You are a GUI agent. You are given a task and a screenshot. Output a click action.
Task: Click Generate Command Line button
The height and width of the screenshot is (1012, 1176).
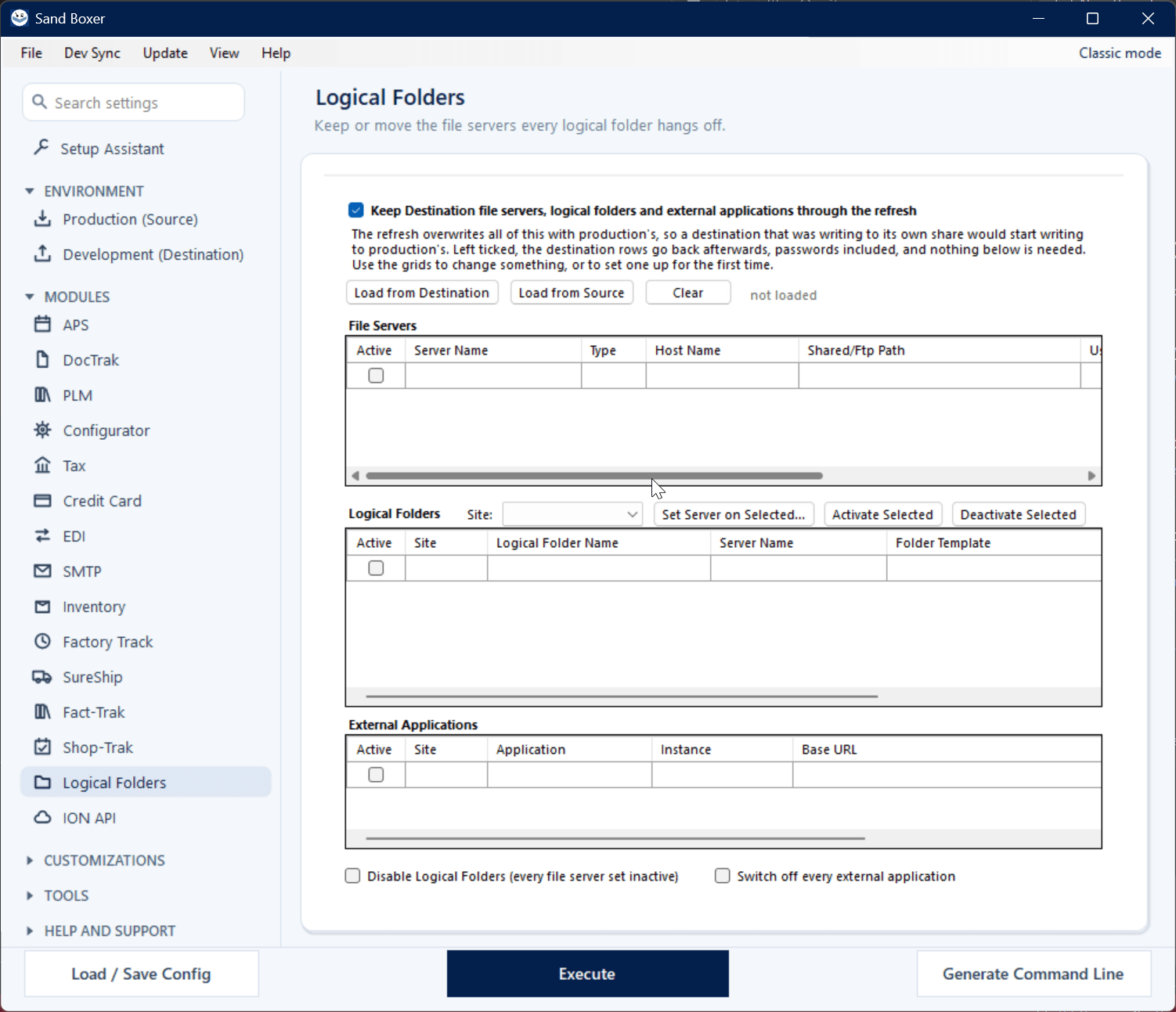(x=1034, y=974)
